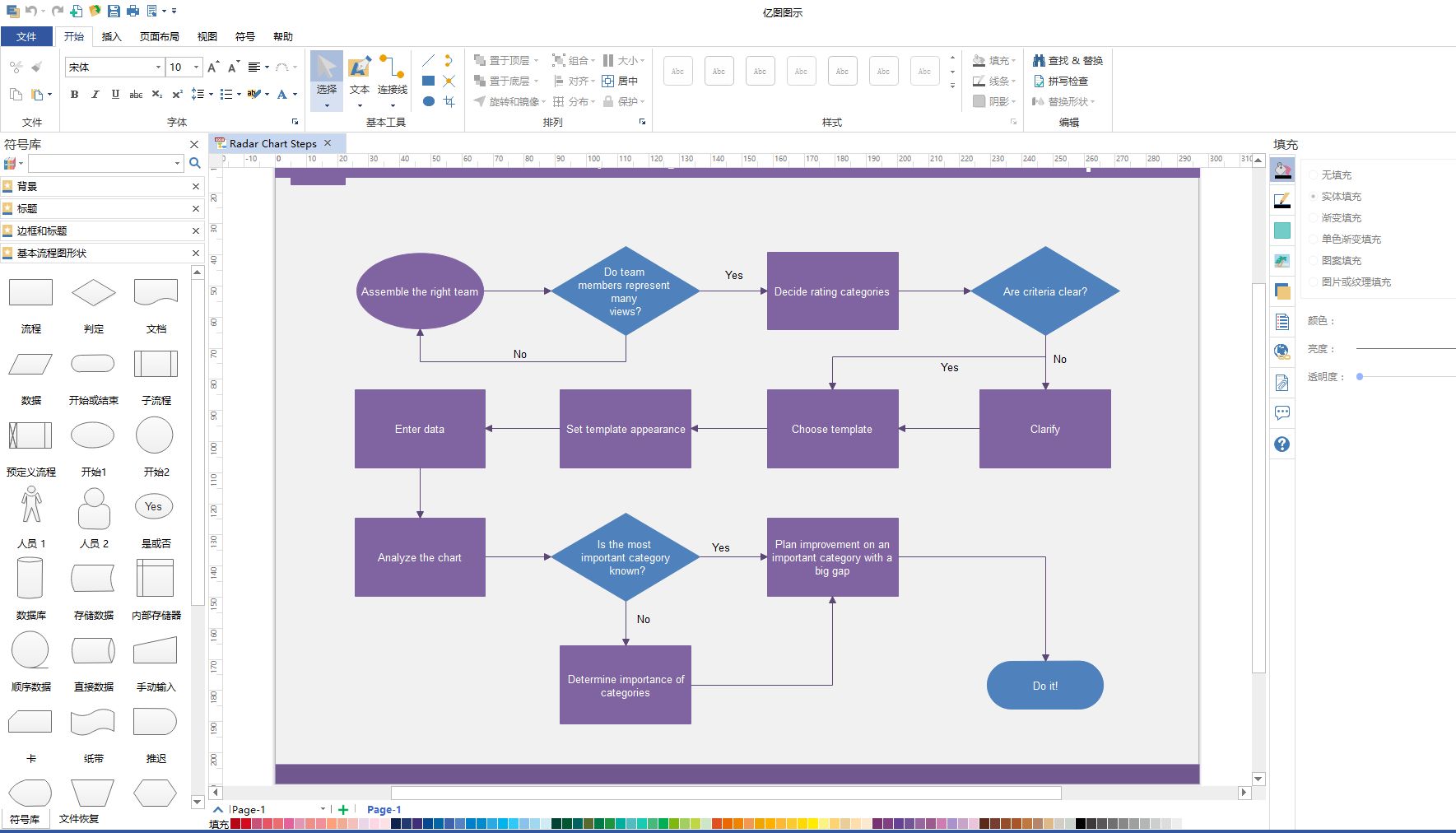Switch to the 视图 ribbon tab

pyautogui.click(x=207, y=36)
